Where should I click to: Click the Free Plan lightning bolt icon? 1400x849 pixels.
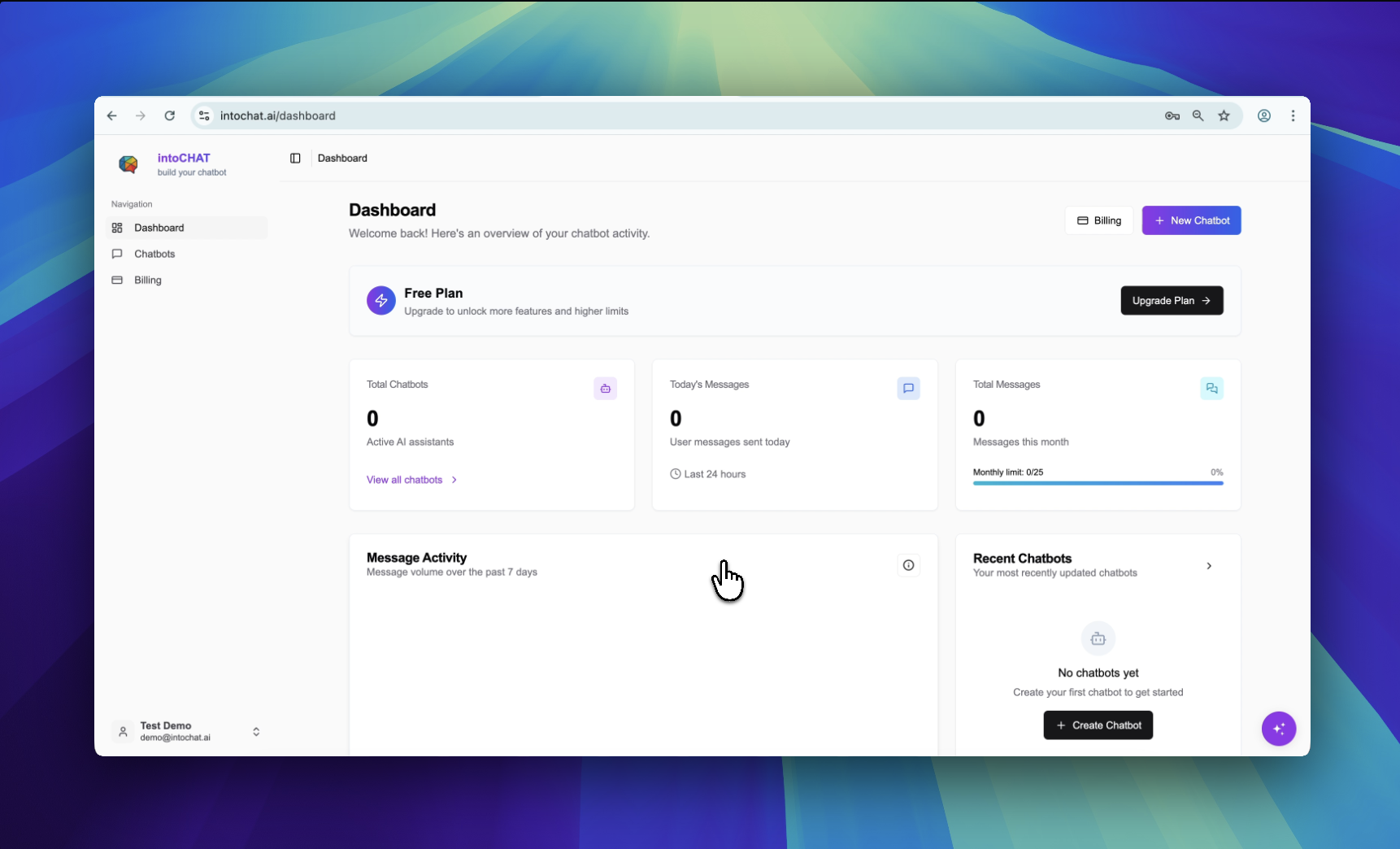[380, 301]
